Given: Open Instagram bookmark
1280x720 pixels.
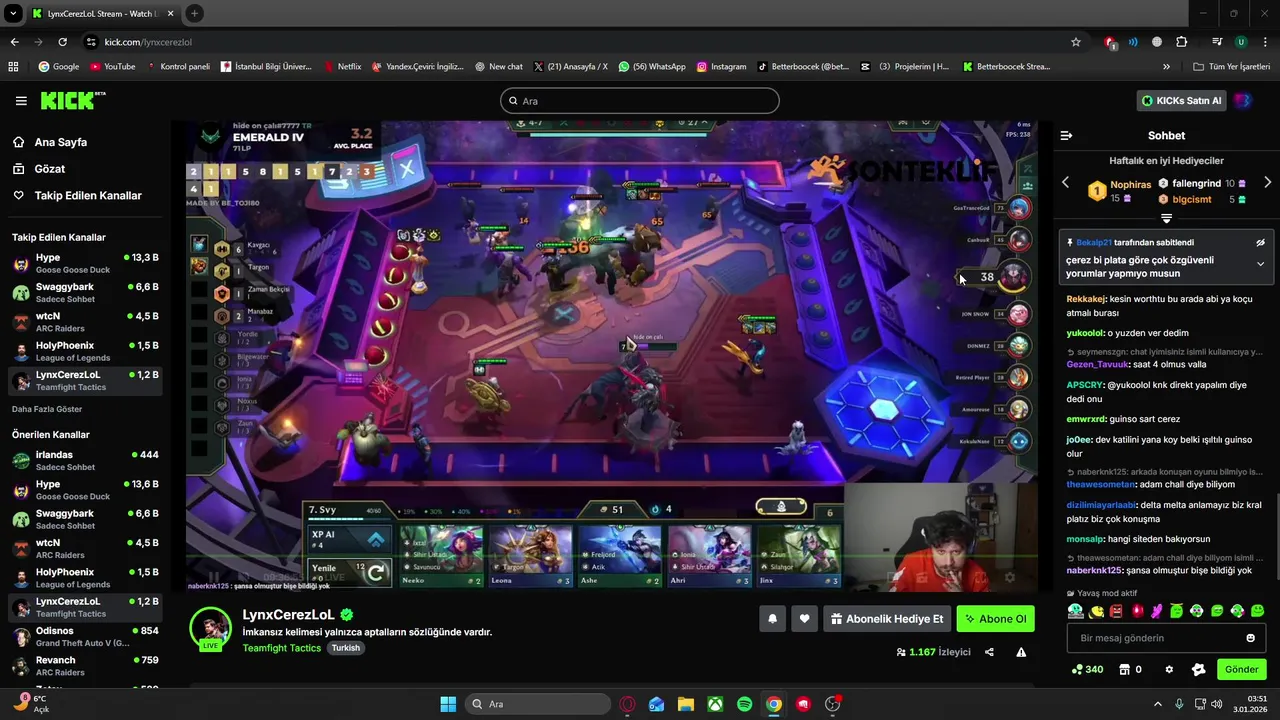Looking at the screenshot, I should (x=721, y=67).
